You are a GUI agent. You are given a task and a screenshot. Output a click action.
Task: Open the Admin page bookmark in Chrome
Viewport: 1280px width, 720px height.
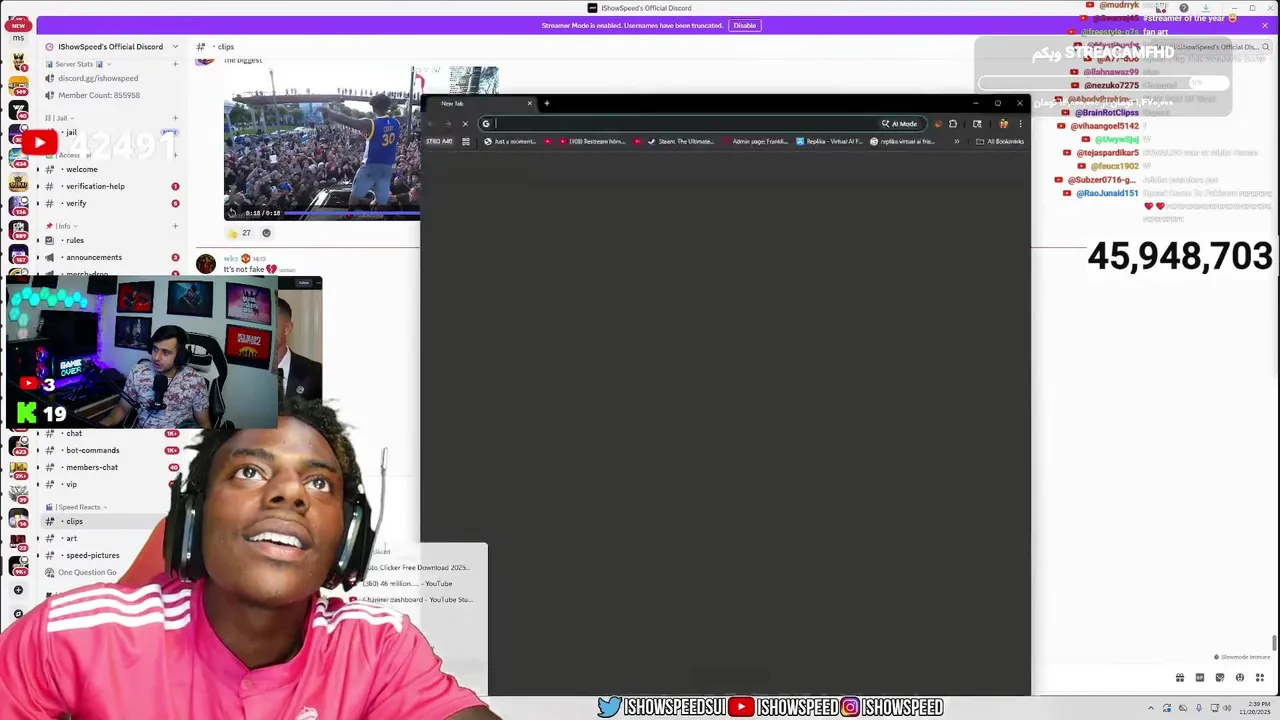755,141
